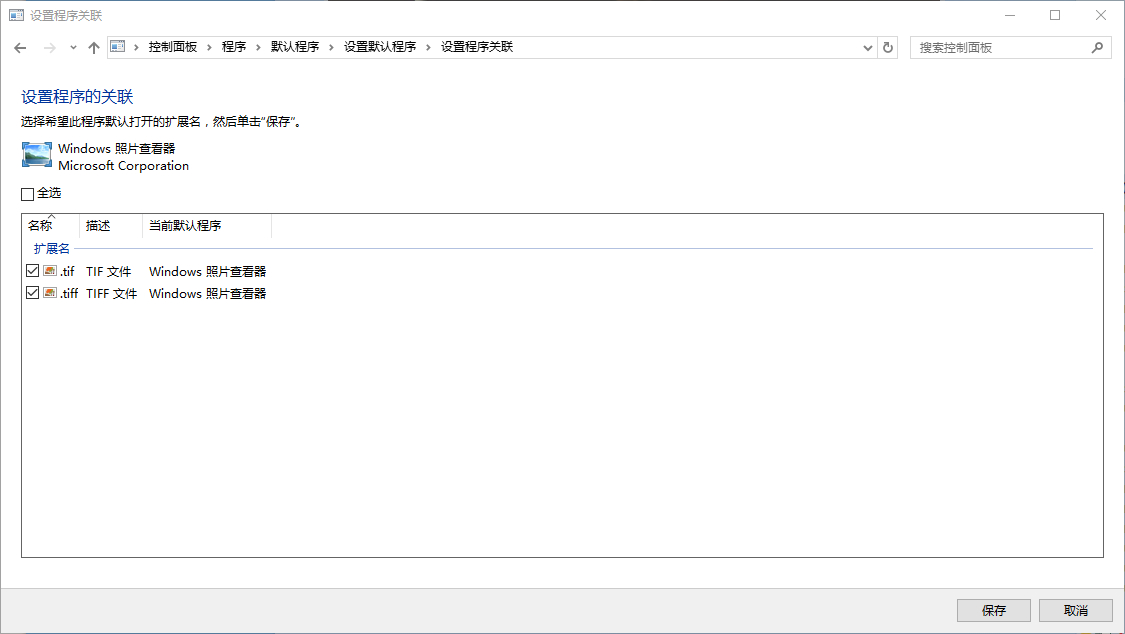Viewport: 1125px width, 634px height.
Task: Click Windows 照片查看器 in .tiff row
Action: click(207, 293)
